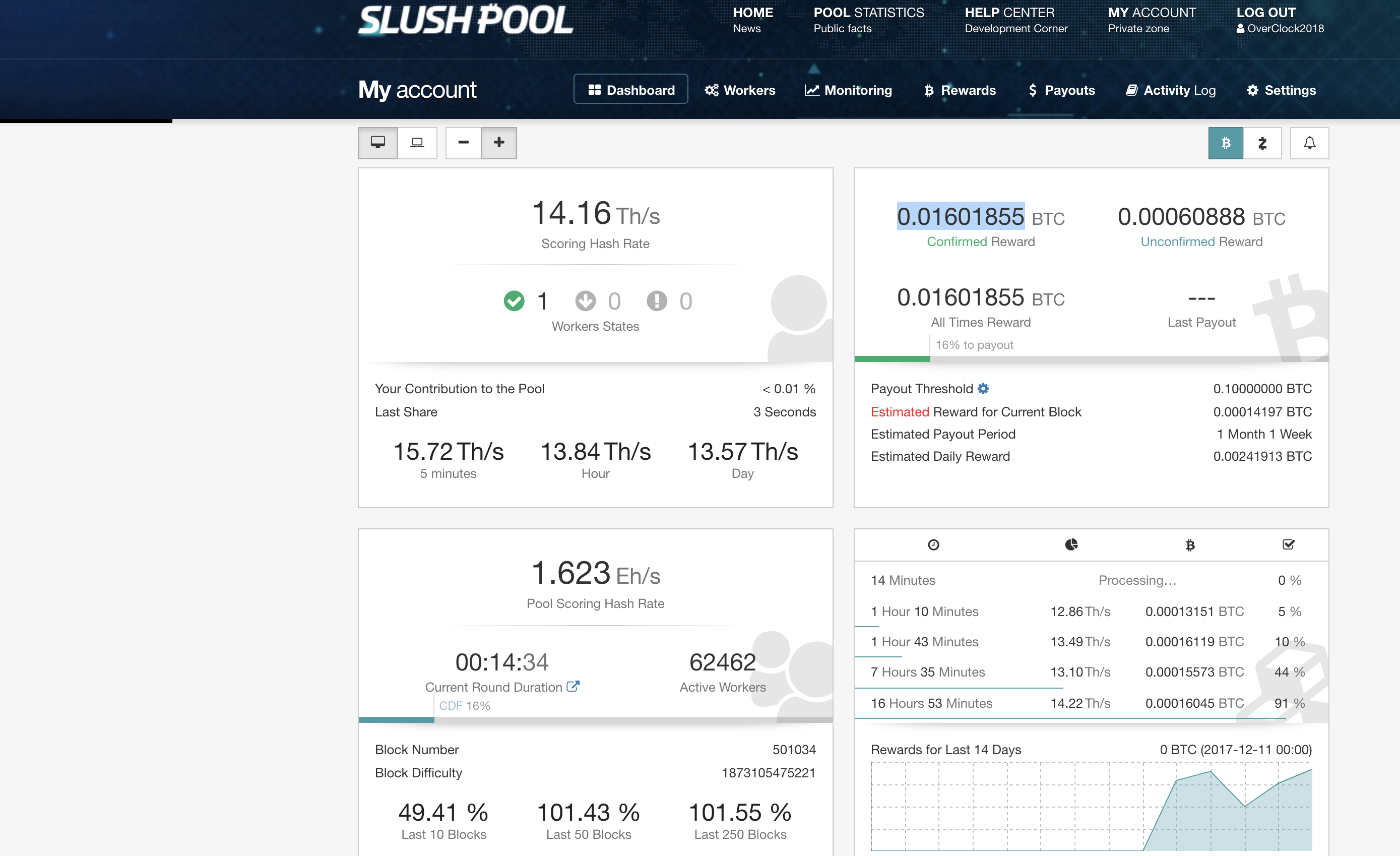Screen dimensions: 1400x856
Task: Click LOG OUT OverClock2018
Action: point(1280,20)
